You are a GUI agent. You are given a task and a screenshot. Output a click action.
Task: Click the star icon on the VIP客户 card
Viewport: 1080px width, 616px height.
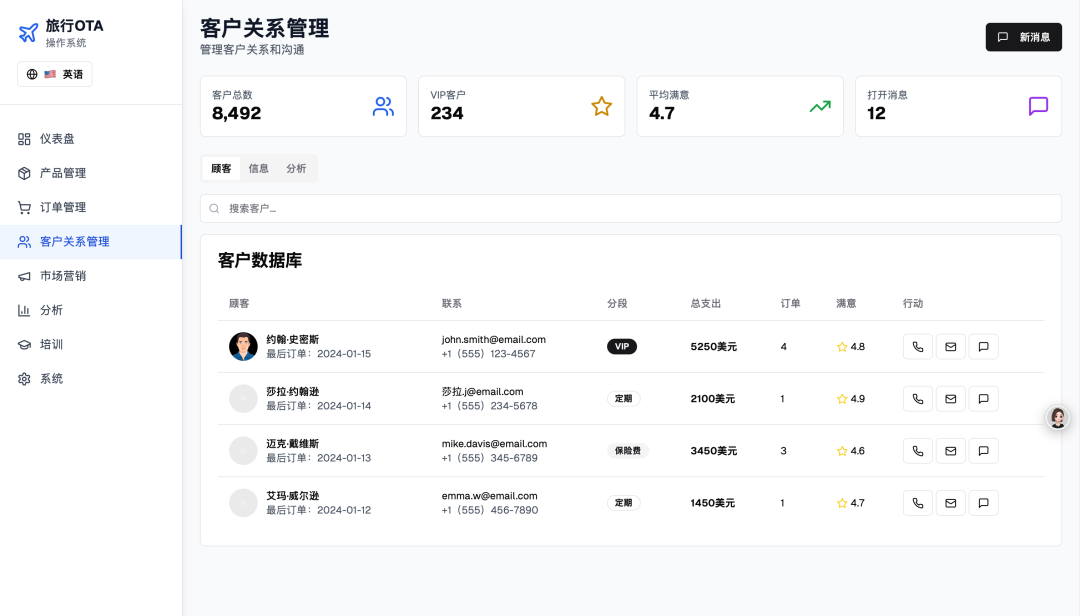pyautogui.click(x=601, y=106)
